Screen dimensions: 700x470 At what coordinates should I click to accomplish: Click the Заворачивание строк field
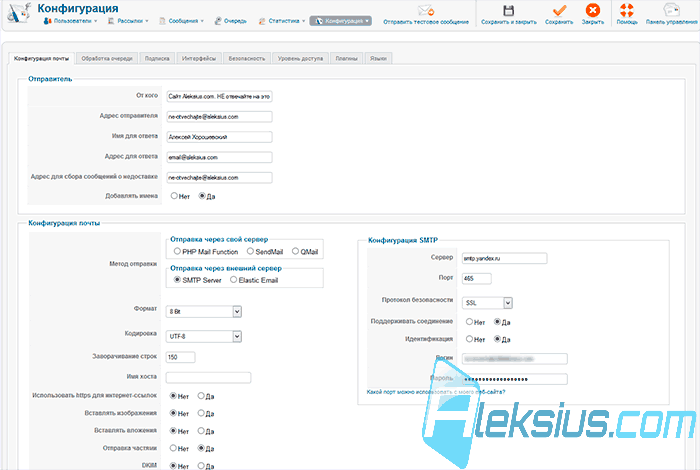180,357
